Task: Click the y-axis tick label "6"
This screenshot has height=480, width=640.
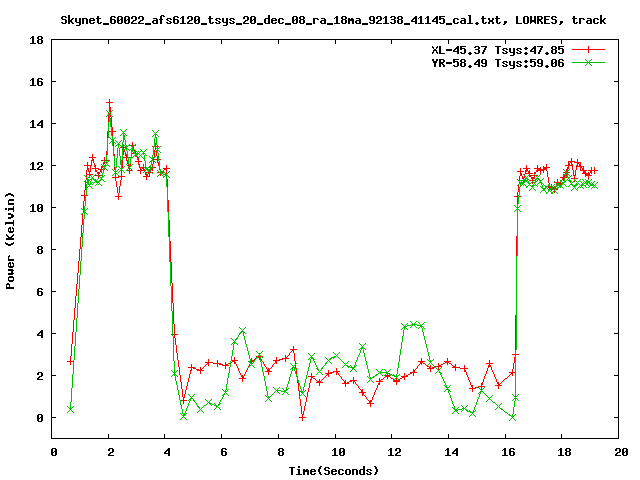Action: (x=40, y=292)
